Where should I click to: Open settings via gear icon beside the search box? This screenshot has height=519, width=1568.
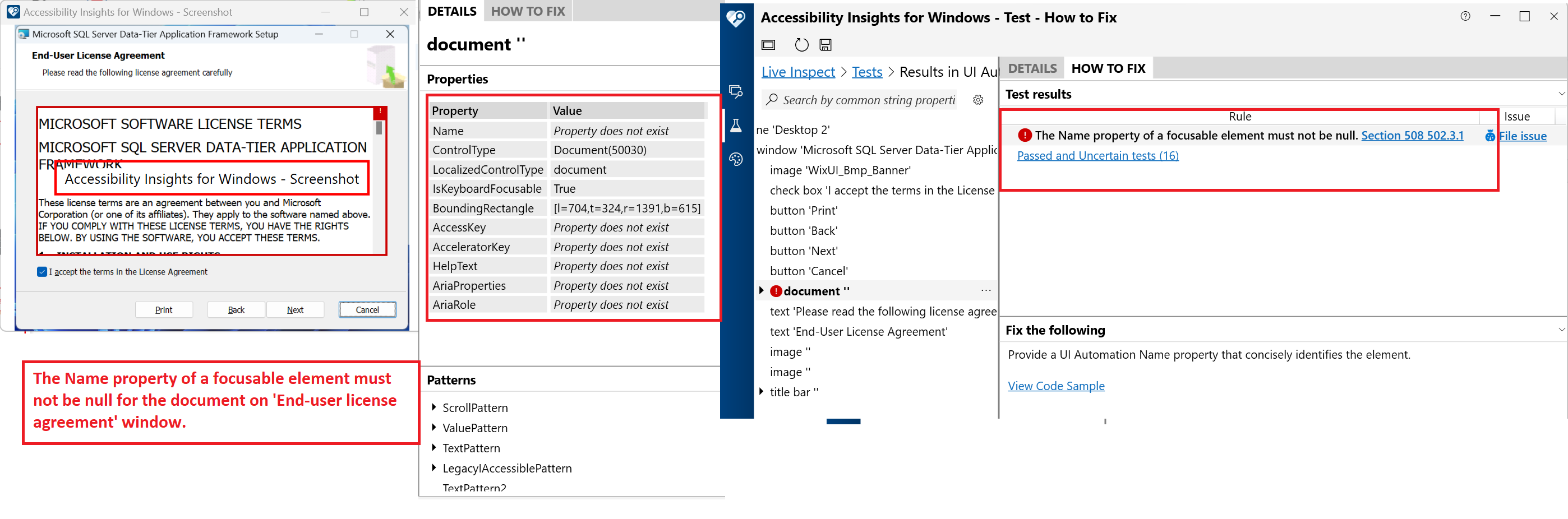click(x=978, y=100)
